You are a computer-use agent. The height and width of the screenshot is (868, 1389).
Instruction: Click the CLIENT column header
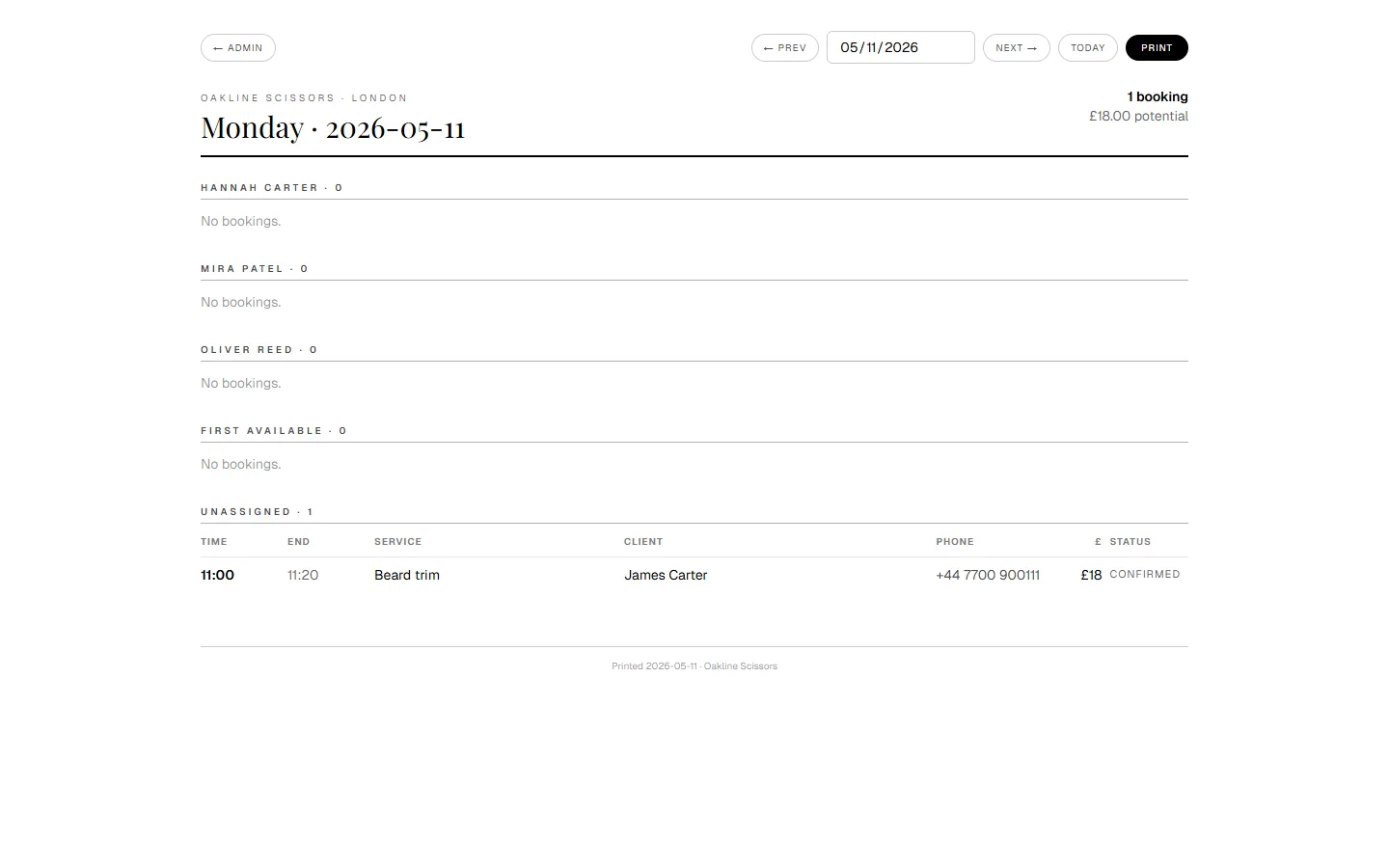click(x=643, y=542)
